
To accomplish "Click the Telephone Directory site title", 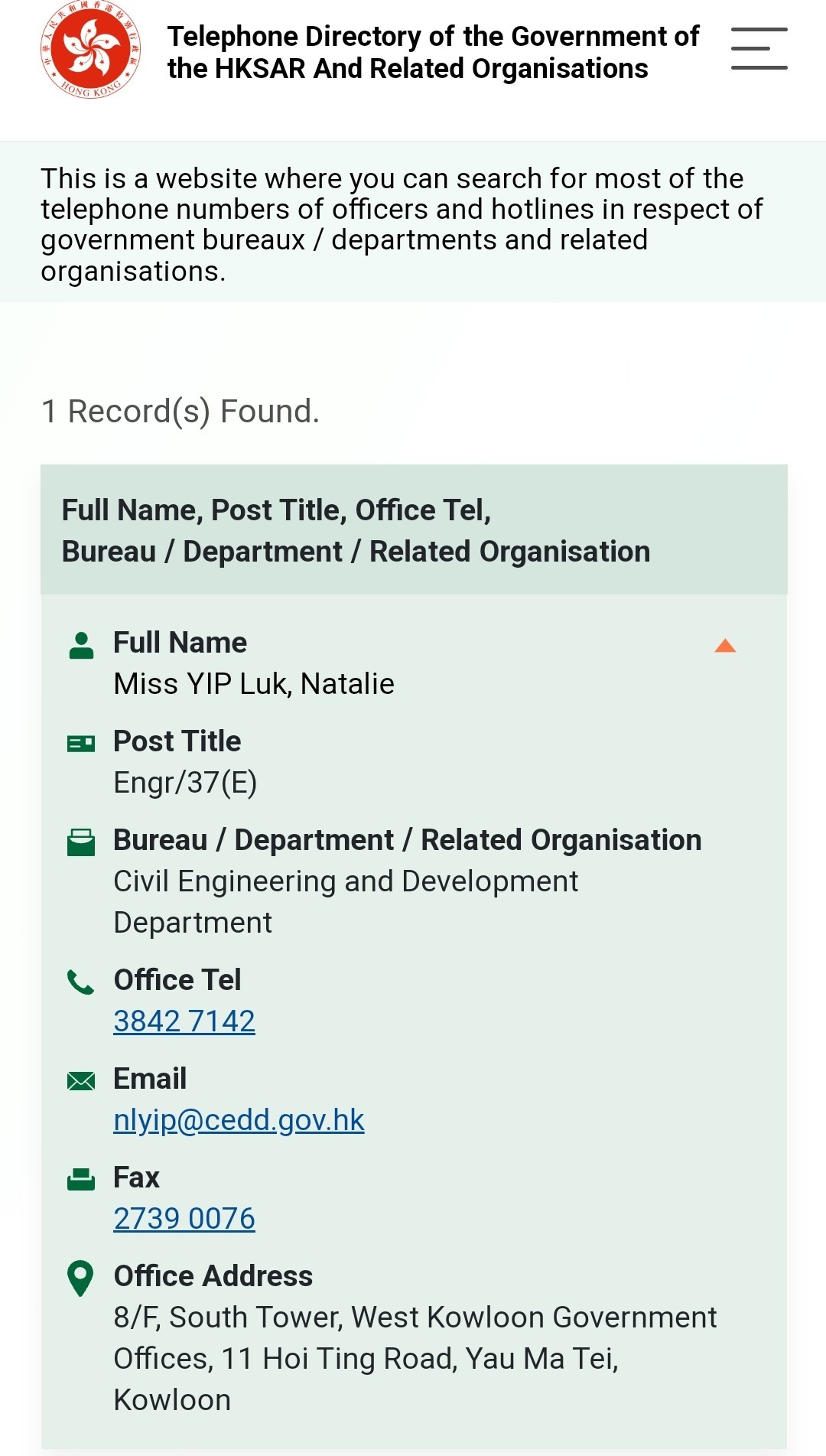I will coord(433,52).
